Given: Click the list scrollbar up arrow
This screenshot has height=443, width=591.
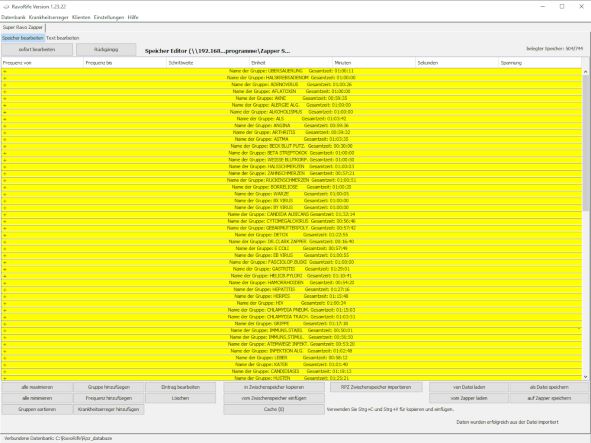Looking at the screenshot, I should pos(586,72).
